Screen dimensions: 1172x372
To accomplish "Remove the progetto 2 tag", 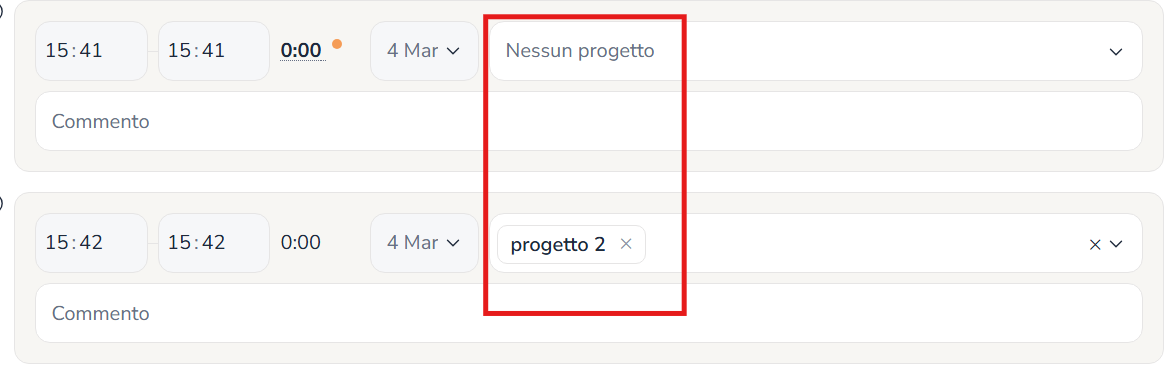I will (x=626, y=244).
